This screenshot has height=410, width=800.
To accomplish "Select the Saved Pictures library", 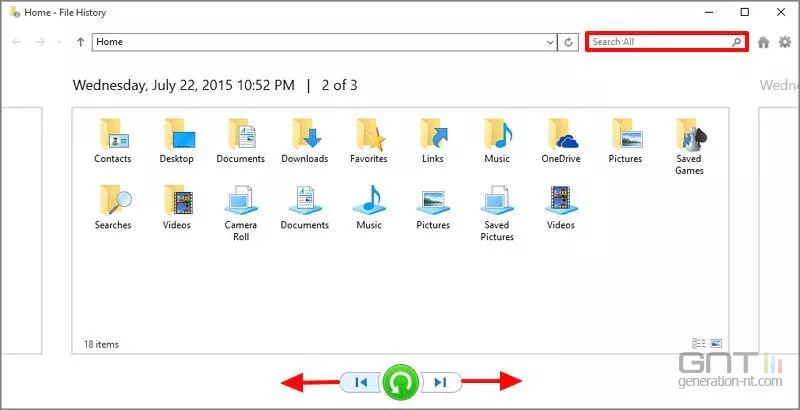I will click(497, 213).
